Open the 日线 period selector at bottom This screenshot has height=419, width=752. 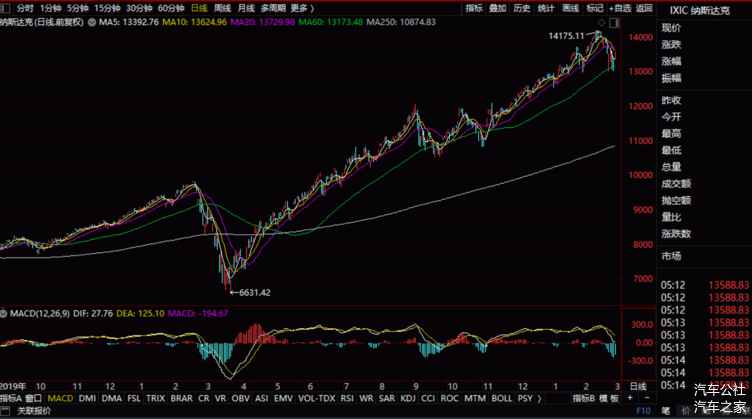[638, 386]
